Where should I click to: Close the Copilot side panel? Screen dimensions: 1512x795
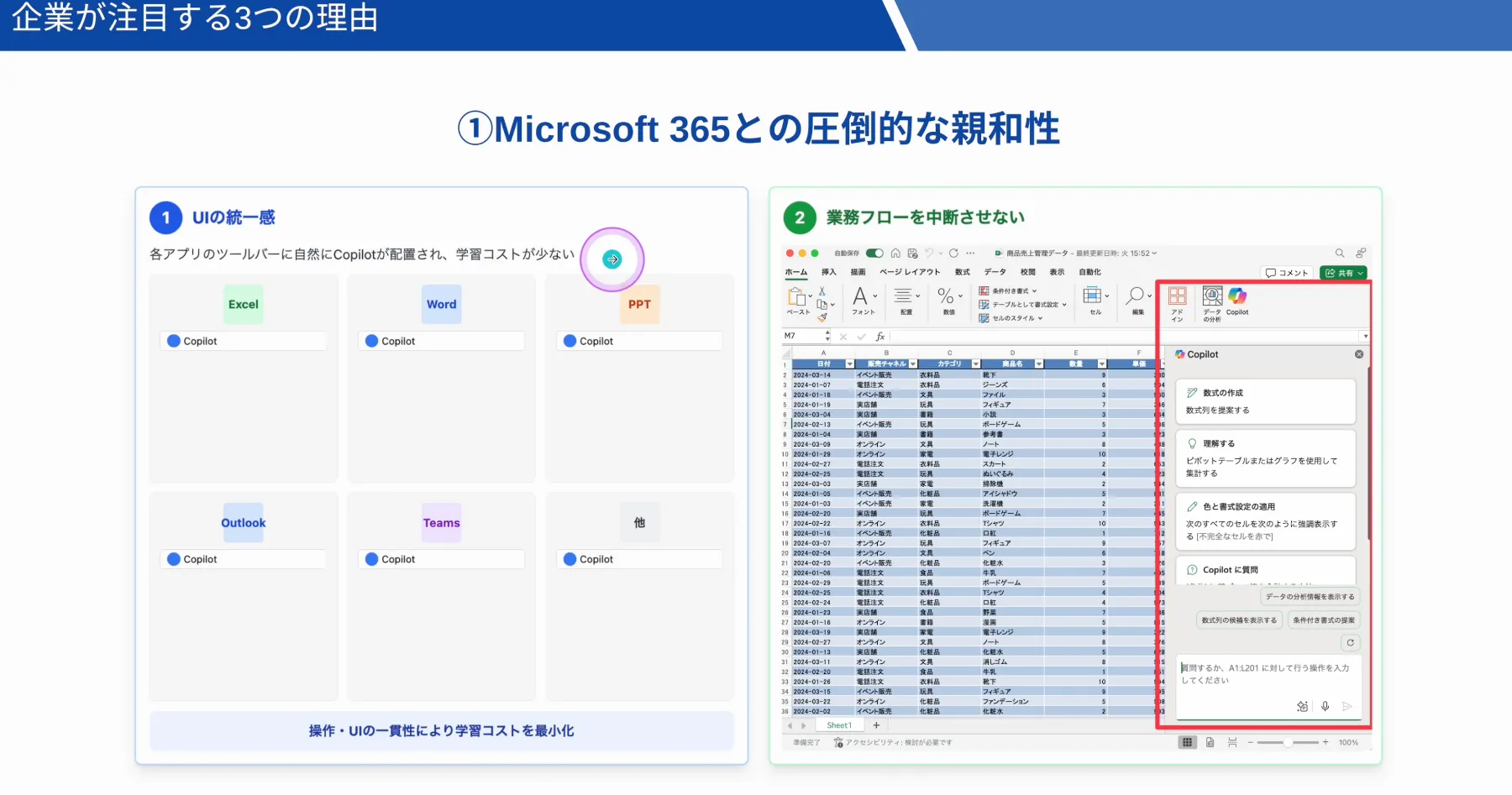coord(1359,354)
